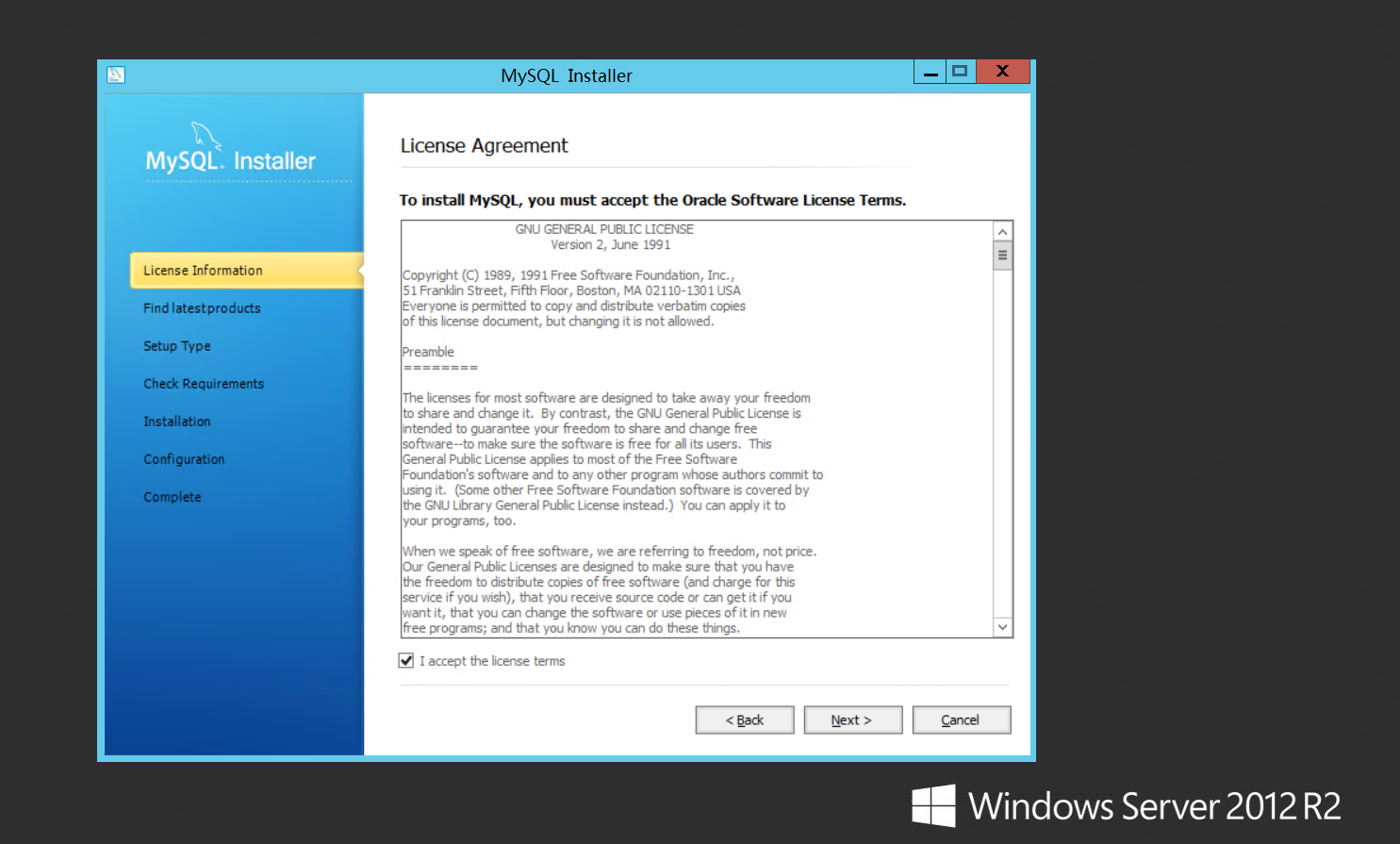This screenshot has height=844, width=1400.
Task: Minimize the MySQL Installer window
Action: pos(931,72)
